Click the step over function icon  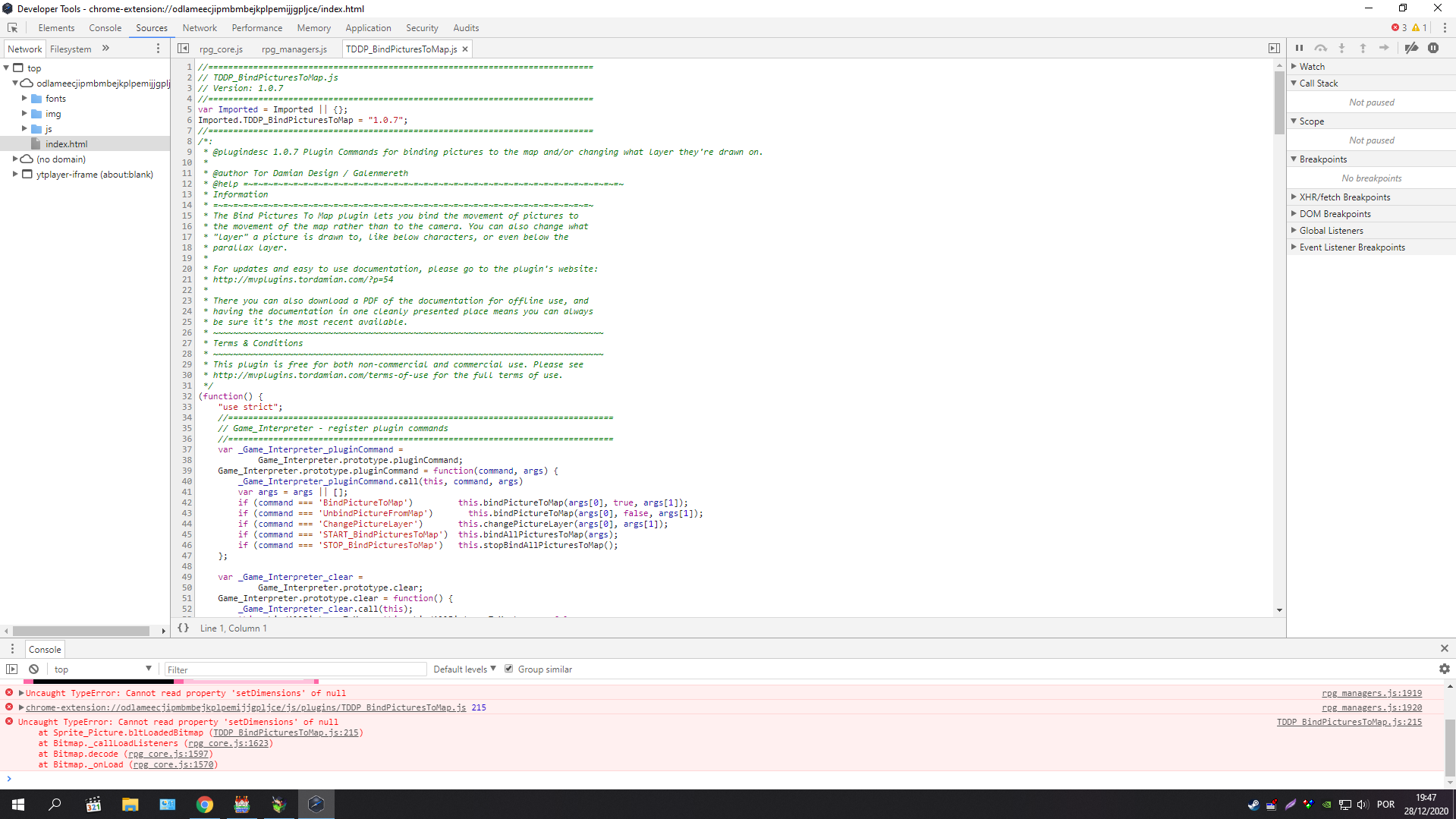point(1321,48)
